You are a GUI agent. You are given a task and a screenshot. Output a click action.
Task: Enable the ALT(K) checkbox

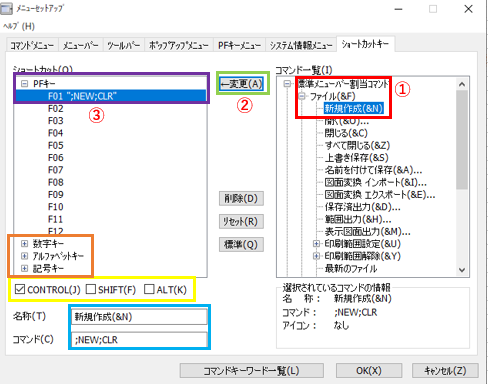pyautogui.click(x=149, y=289)
